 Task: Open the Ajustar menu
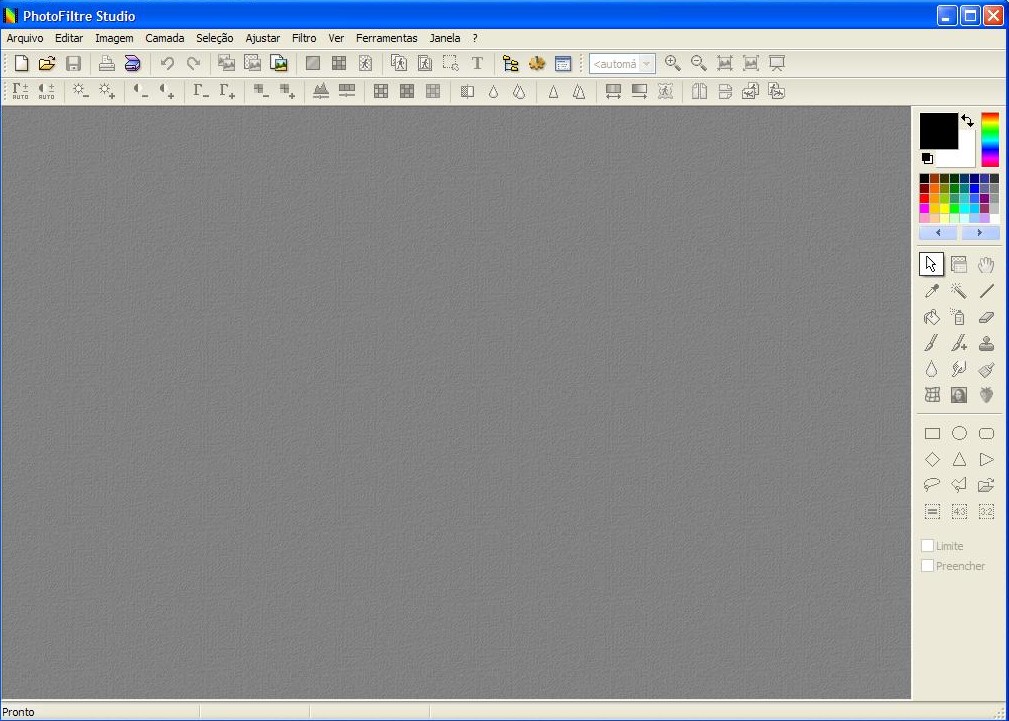[x=263, y=38]
